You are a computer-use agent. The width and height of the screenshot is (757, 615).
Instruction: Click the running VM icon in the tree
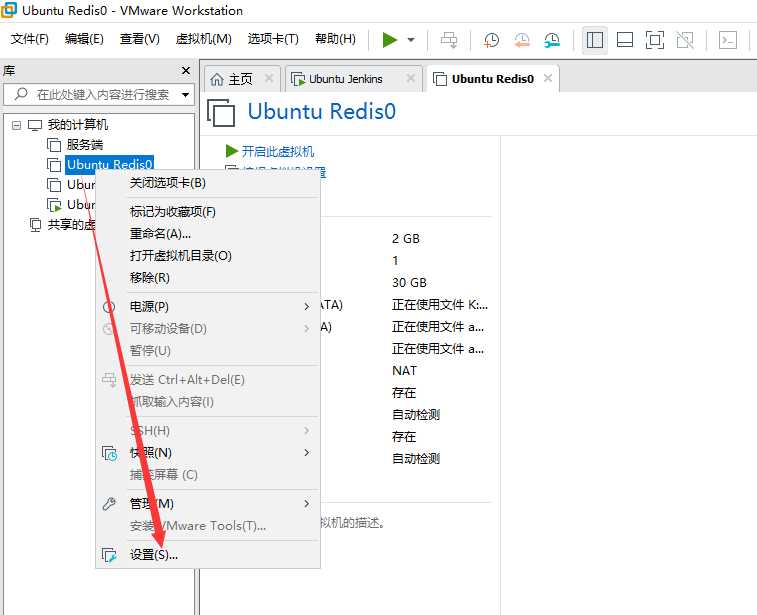pos(54,205)
